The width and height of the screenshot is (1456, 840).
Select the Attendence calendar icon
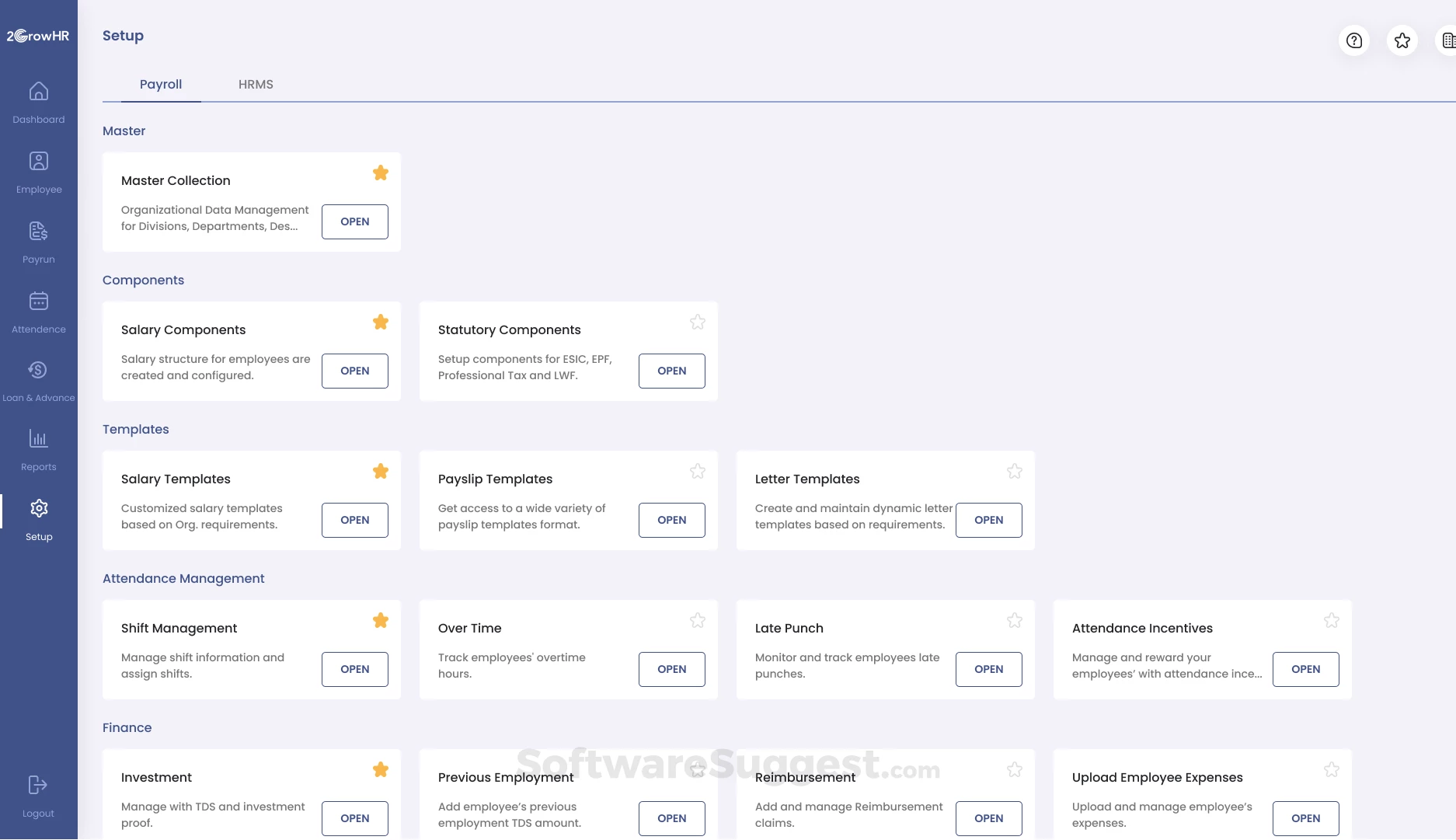pyautogui.click(x=39, y=301)
